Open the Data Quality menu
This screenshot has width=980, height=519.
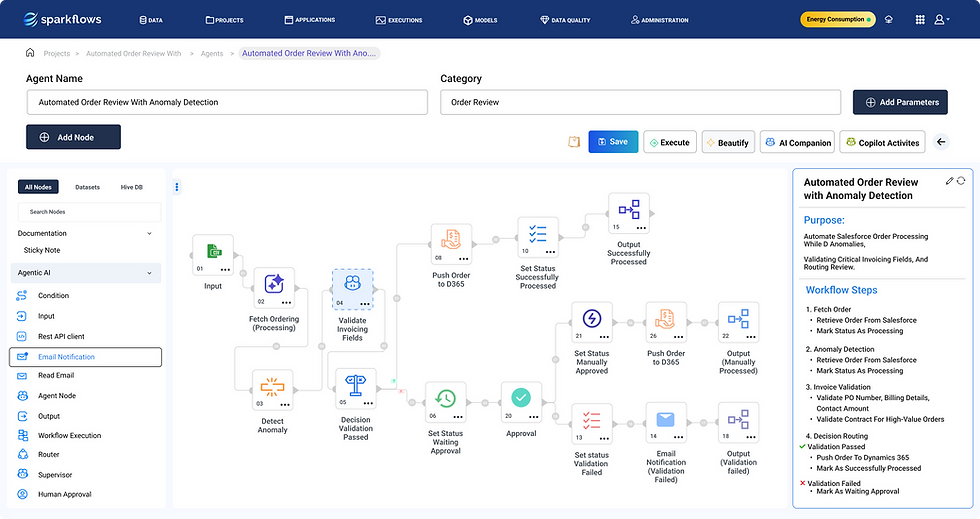tap(565, 20)
